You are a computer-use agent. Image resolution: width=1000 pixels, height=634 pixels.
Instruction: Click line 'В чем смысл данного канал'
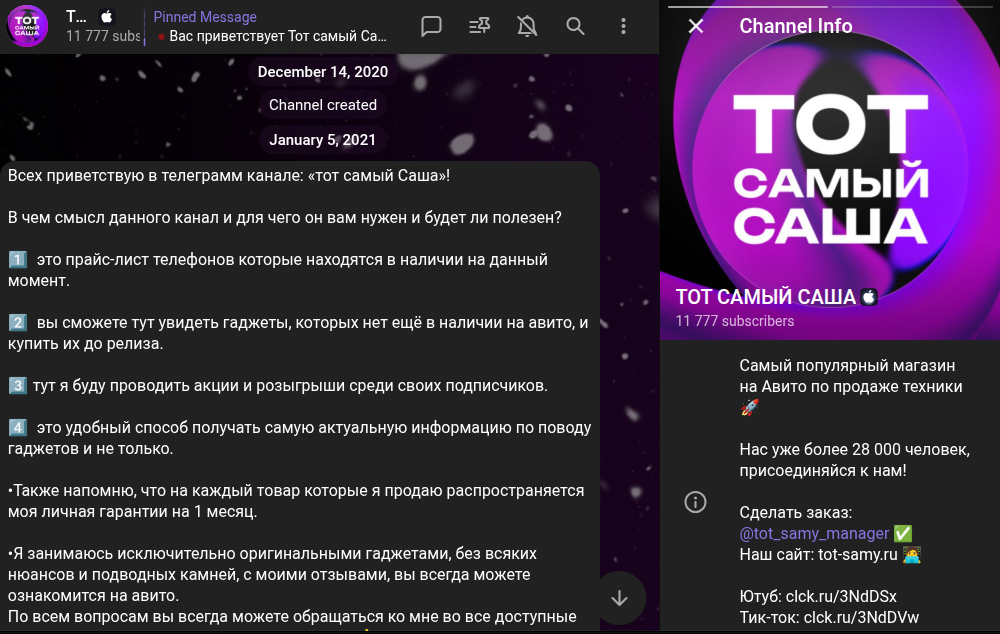click(284, 217)
